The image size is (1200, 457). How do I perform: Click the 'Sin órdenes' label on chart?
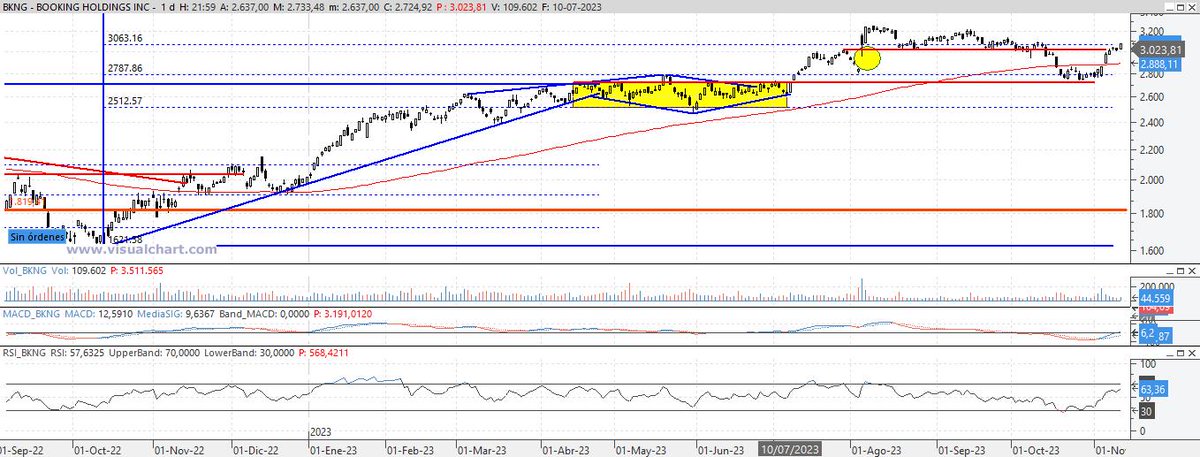[x=36, y=237]
